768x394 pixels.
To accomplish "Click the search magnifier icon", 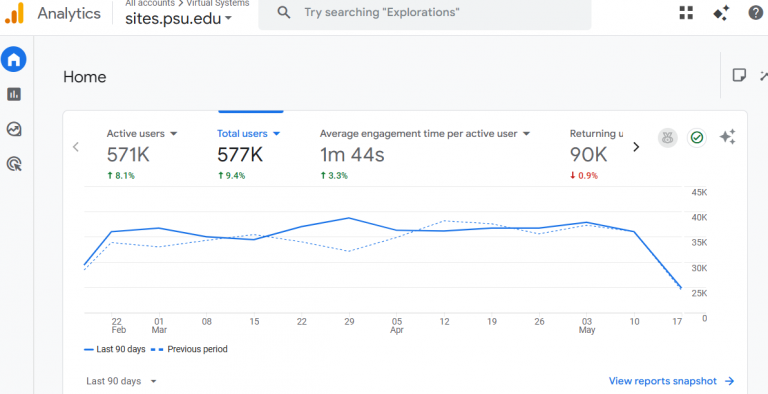I will pos(284,12).
